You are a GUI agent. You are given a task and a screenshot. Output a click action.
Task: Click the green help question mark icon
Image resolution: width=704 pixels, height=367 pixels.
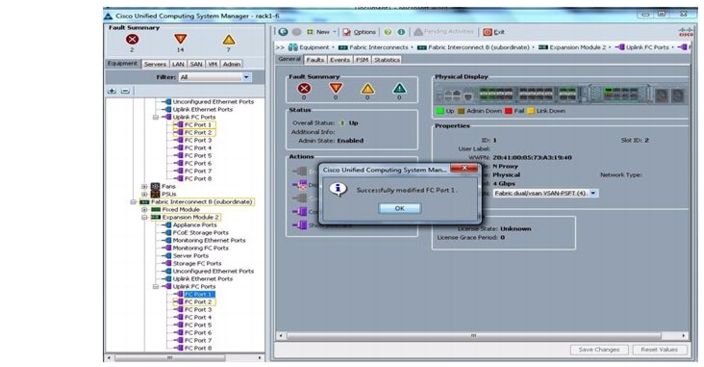tap(388, 32)
